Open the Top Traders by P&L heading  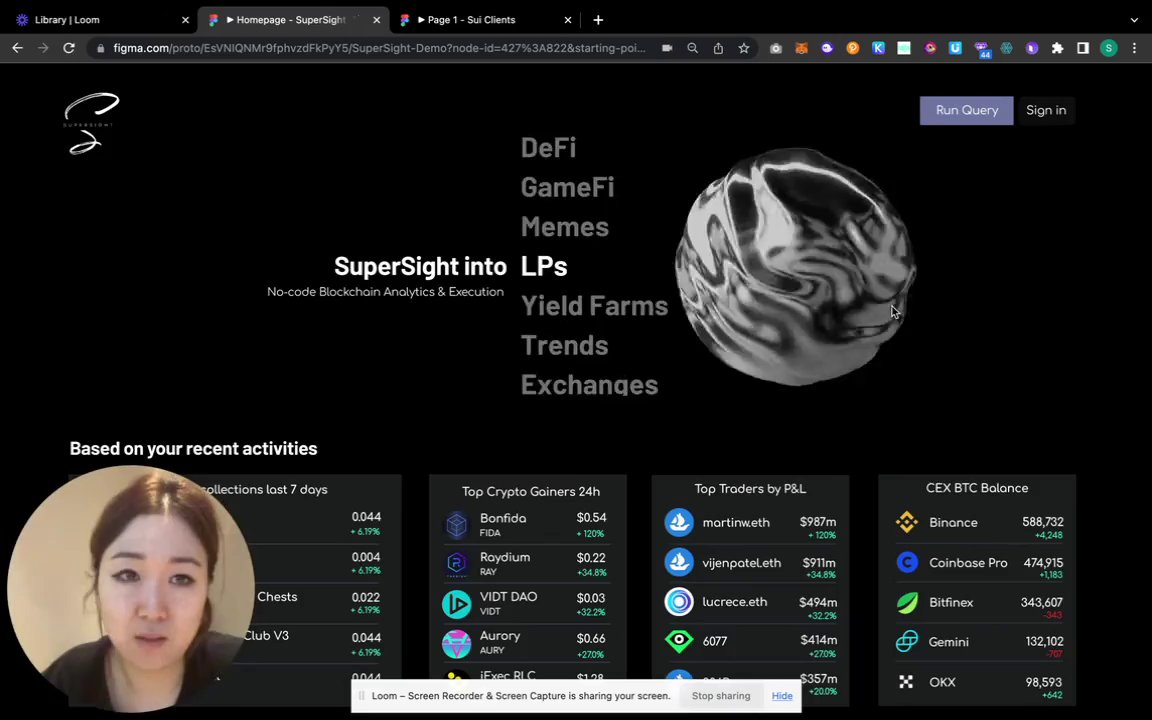[x=750, y=489]
